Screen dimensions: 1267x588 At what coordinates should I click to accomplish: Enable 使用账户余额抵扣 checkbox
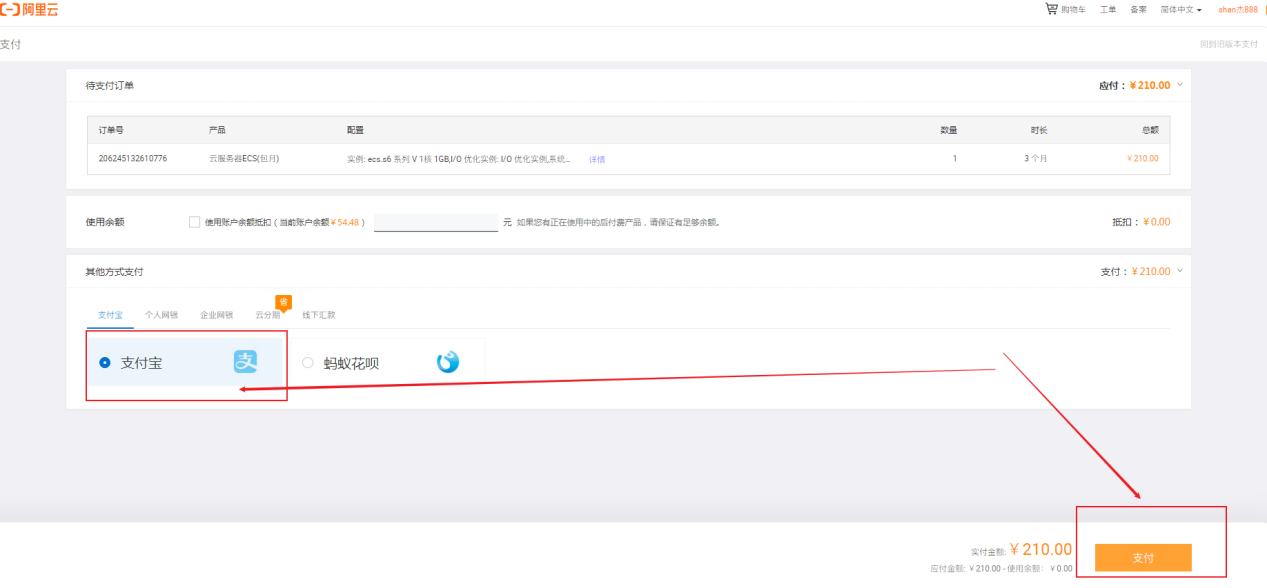point(194,222)
